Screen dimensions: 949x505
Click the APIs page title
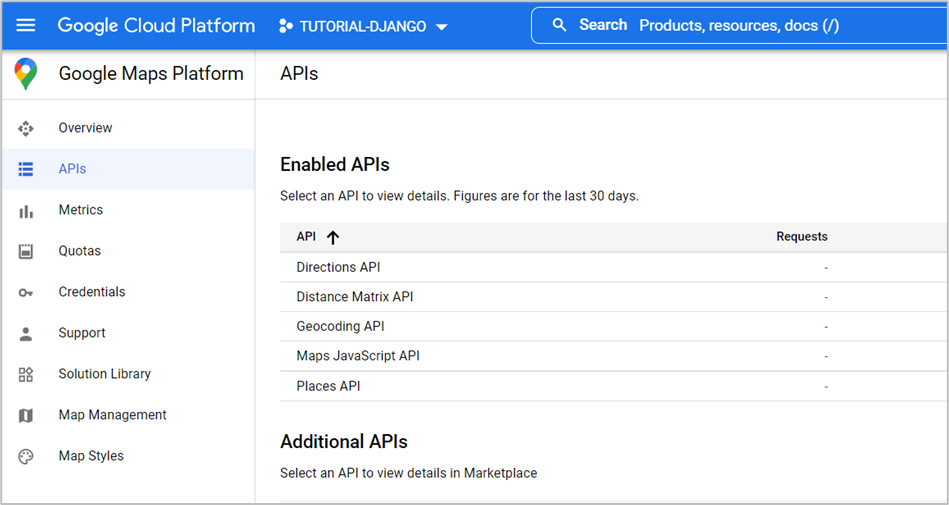point(299,73)
